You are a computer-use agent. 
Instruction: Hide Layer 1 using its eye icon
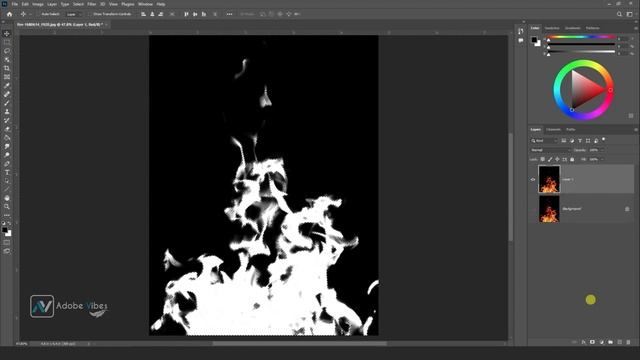click(533, 179)
